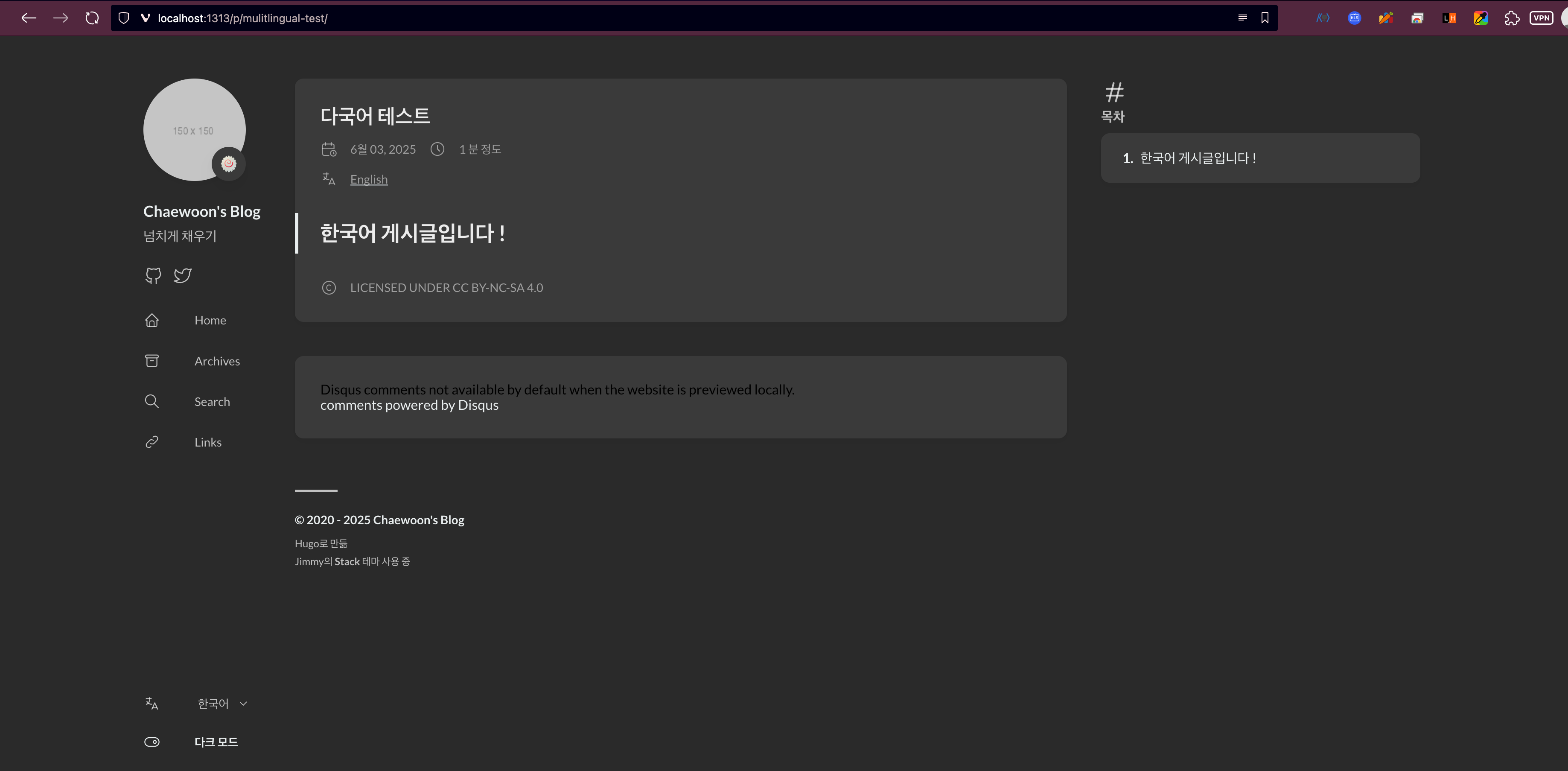Open Archives via the archive box icon

tap(152, 361)
